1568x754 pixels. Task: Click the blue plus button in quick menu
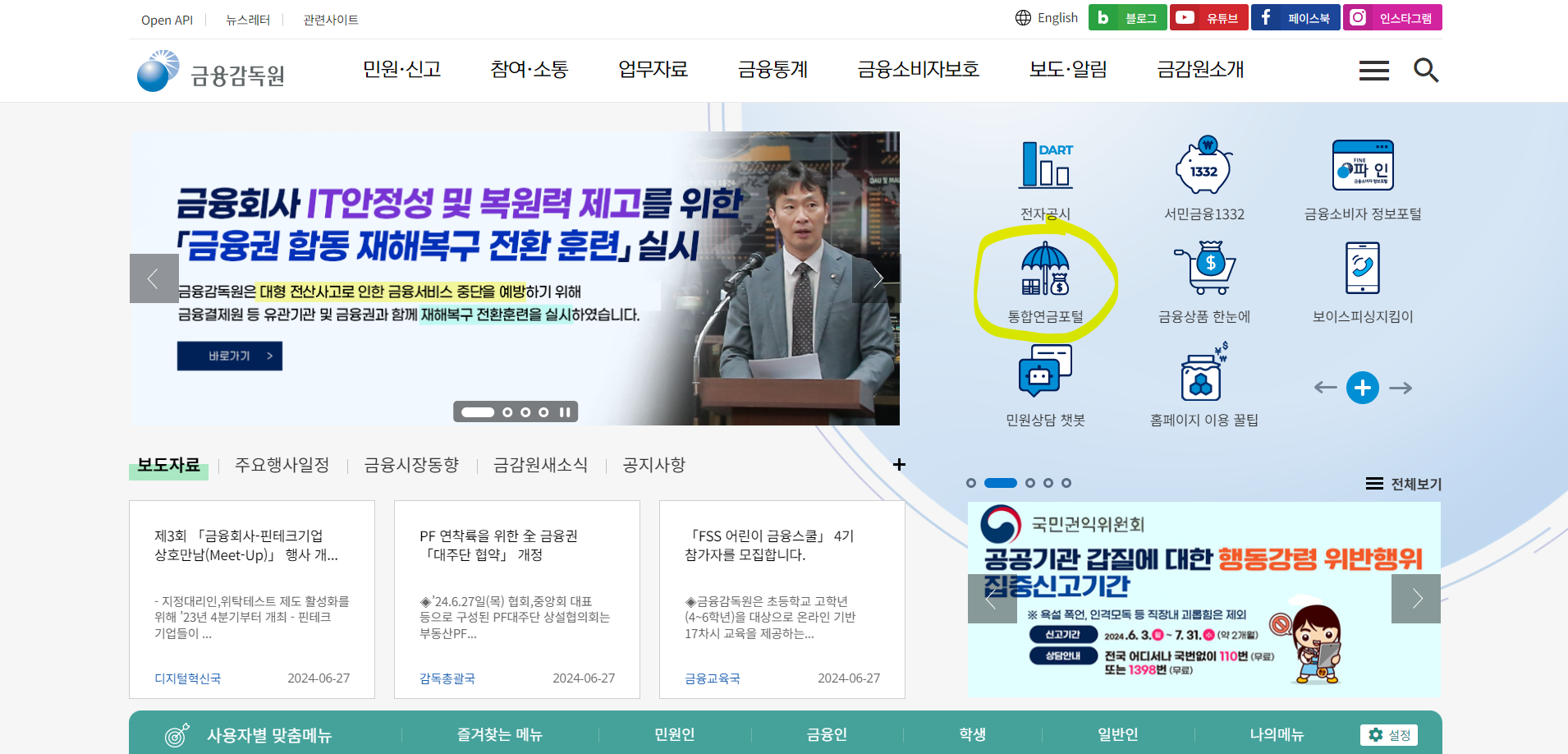(1363, 388)
